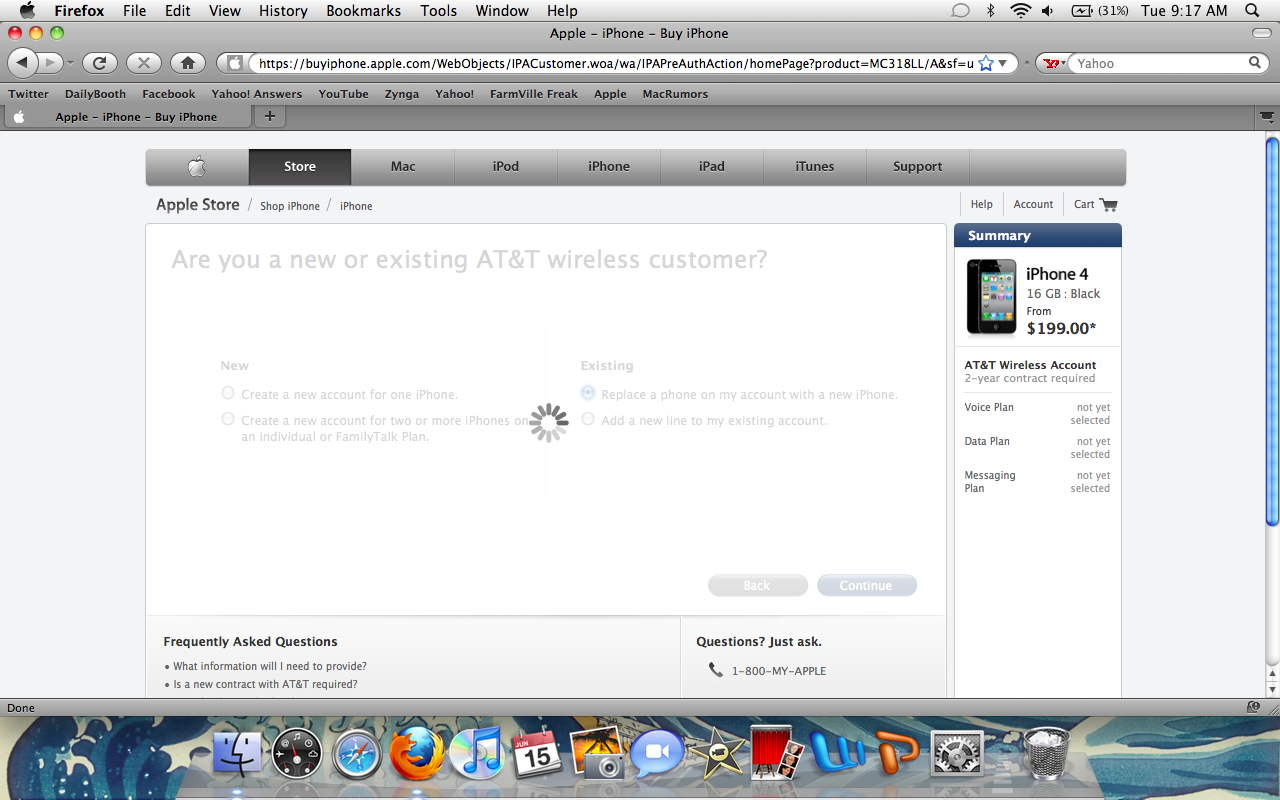Image resolution: width=1280 pixels, height=800 pixels.
Task: Select 'Add a new line to my existing account'
Action: [588, 419]
